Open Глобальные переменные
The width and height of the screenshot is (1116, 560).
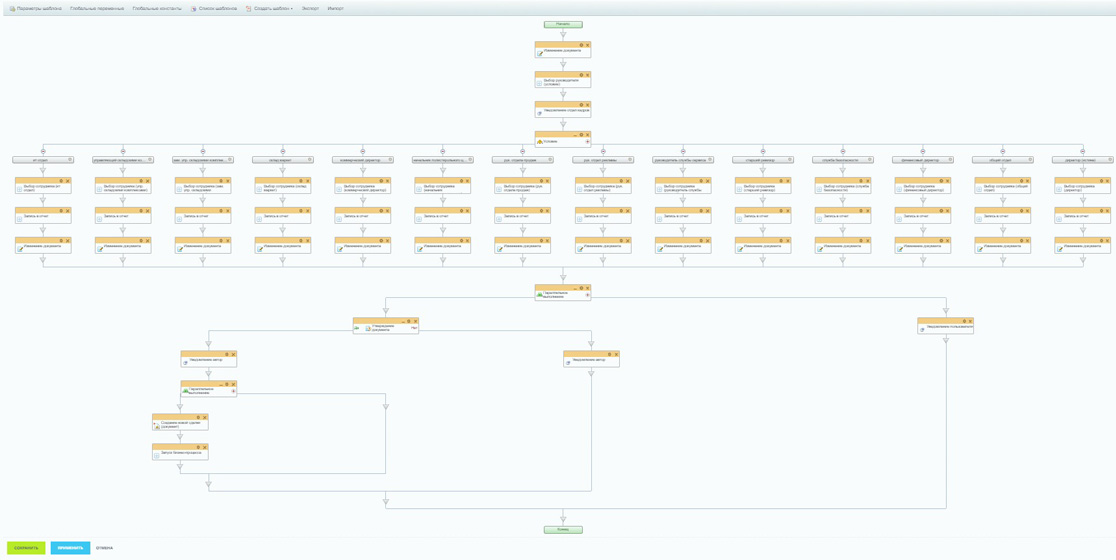[97, 9]
